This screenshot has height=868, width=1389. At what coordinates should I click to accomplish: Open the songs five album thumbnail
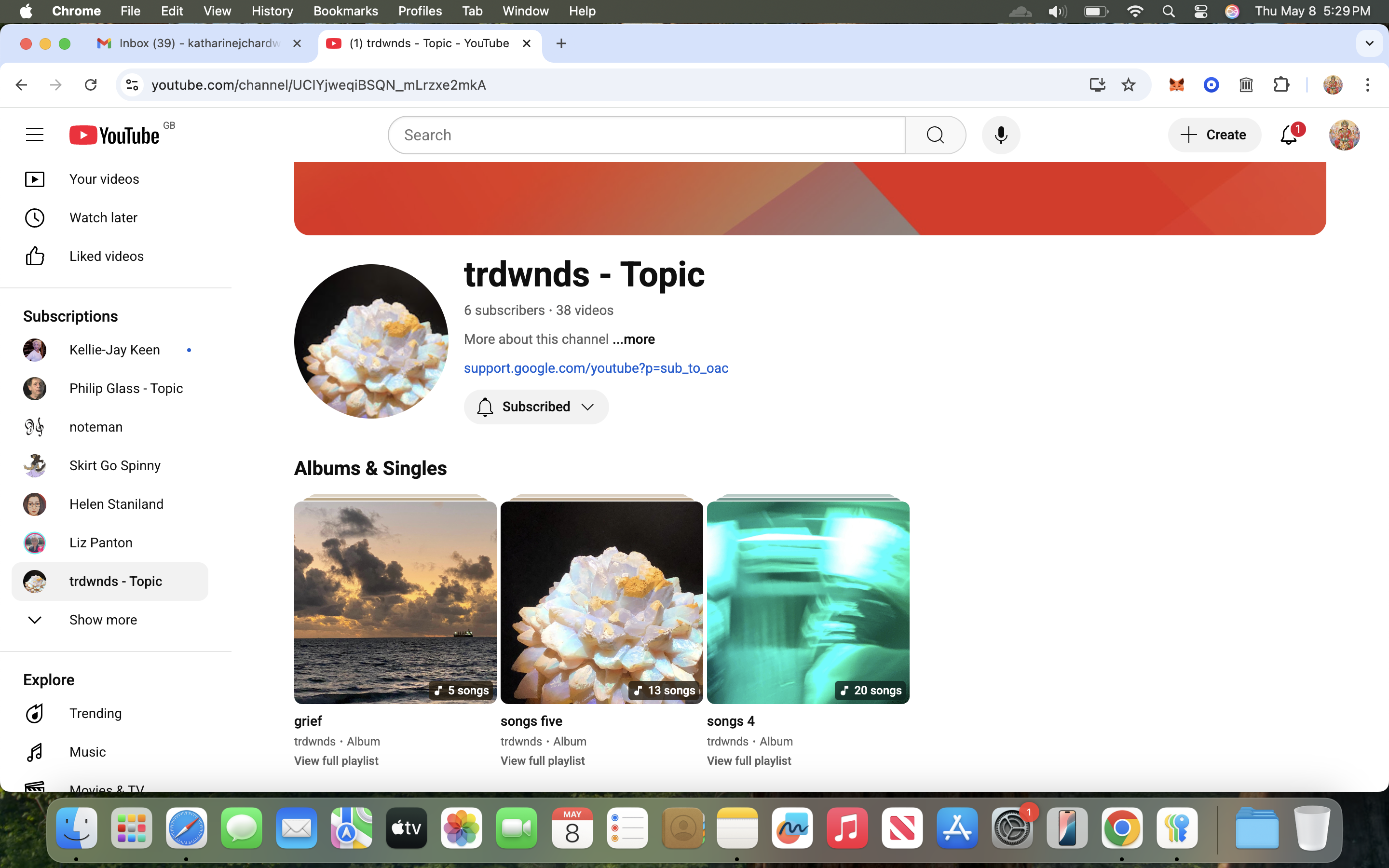(601, 602)
